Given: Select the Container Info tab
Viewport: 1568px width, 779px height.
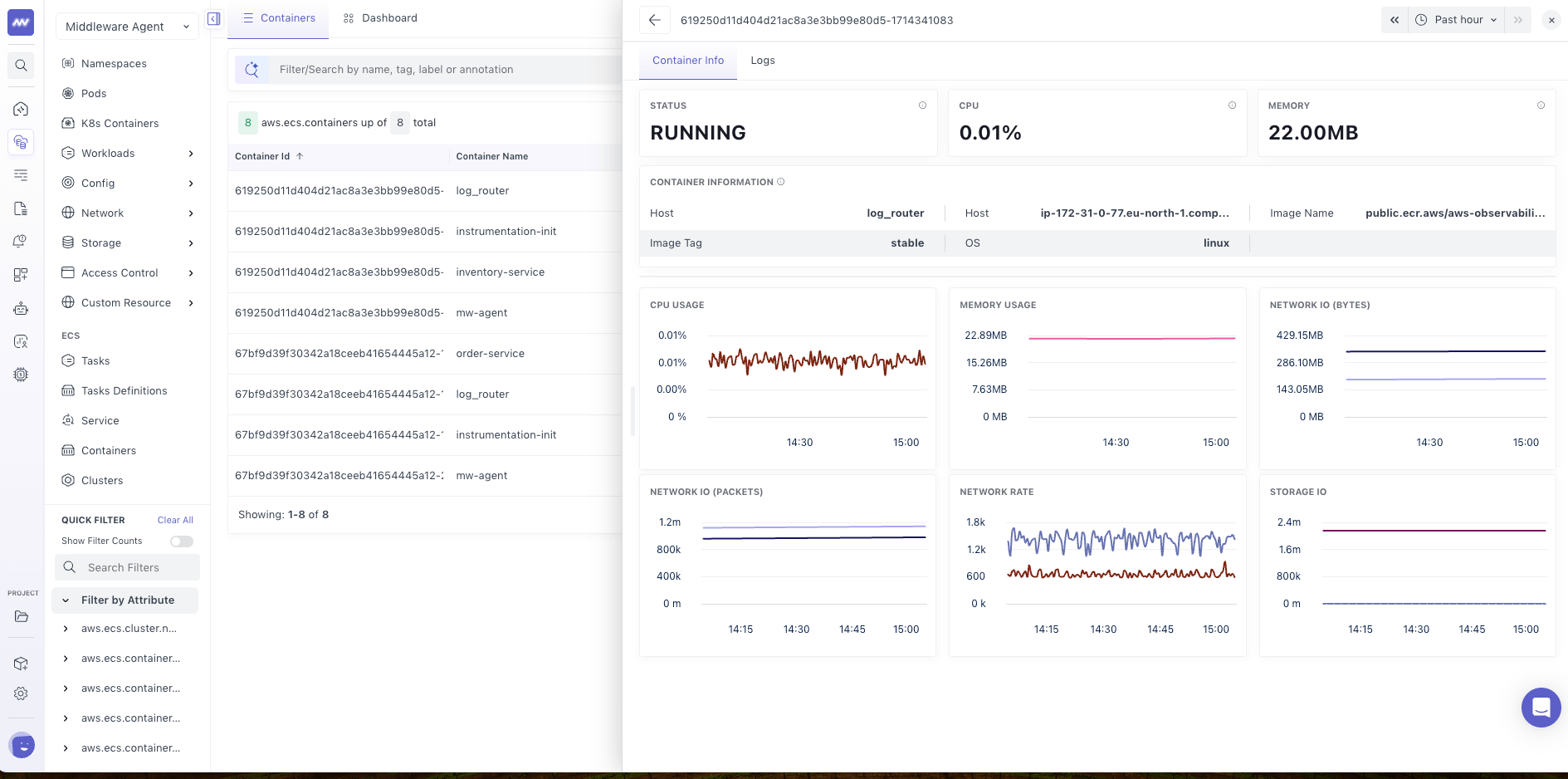Looking at the screenshot, I should (x=688, y=61).
